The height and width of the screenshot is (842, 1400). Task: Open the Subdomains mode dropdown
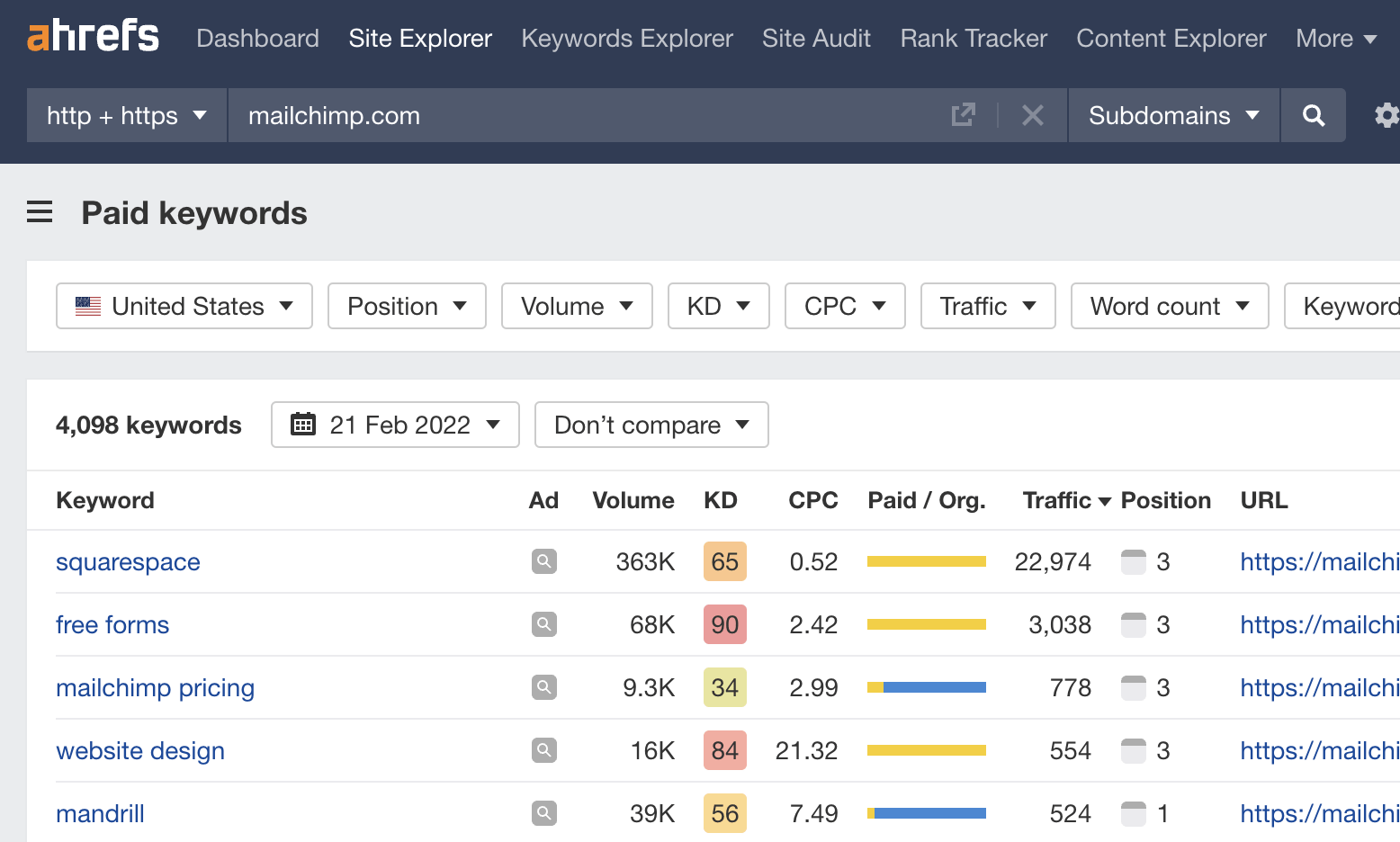pos(1174,115)
